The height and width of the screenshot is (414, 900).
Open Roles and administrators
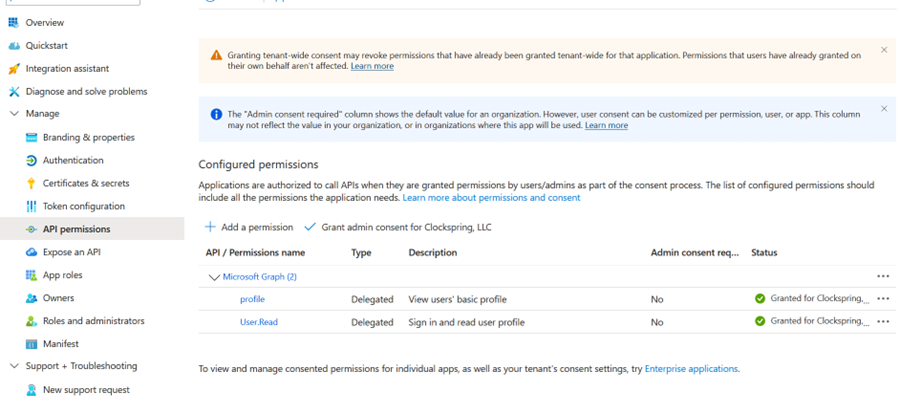[x=94, y=321]
